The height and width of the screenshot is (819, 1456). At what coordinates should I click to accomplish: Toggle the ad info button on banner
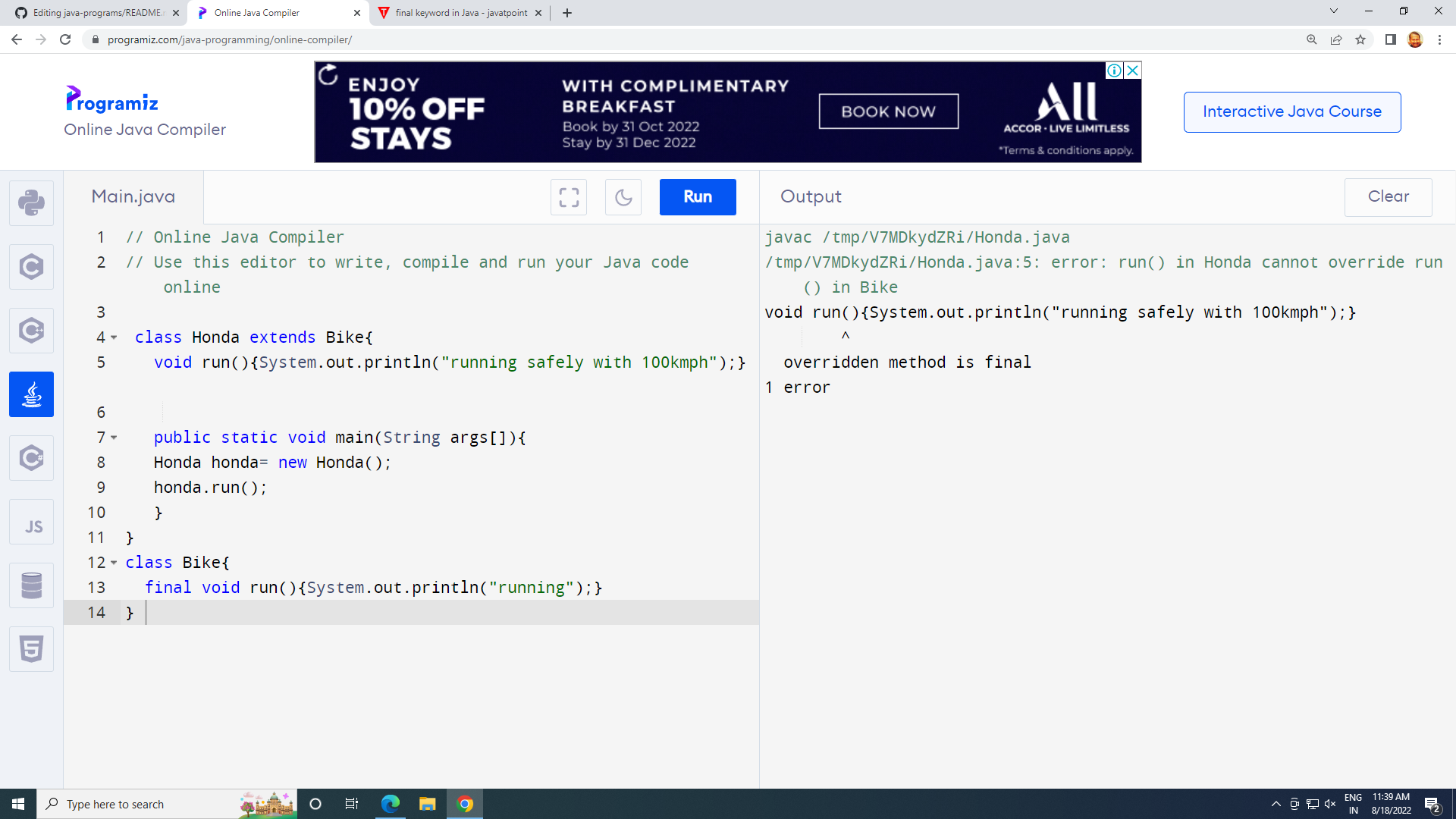click(x=1113, y=70)
